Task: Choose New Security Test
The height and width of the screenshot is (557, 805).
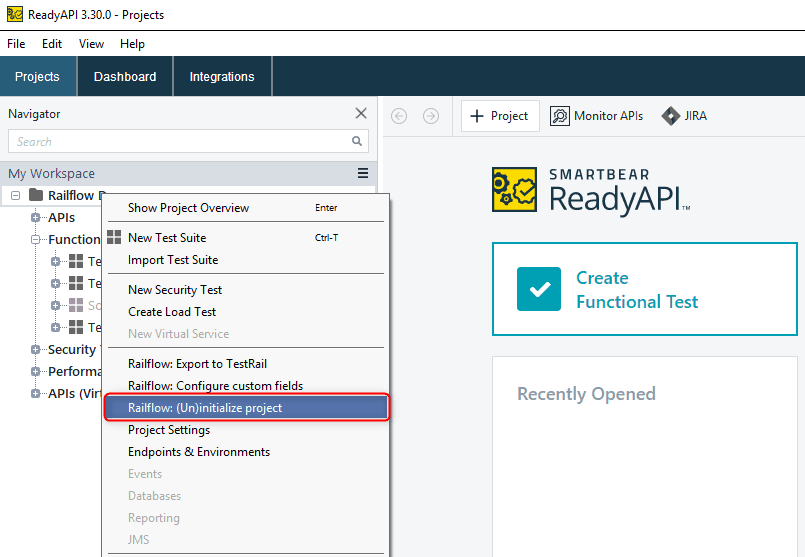Action: tap(245, 290)
